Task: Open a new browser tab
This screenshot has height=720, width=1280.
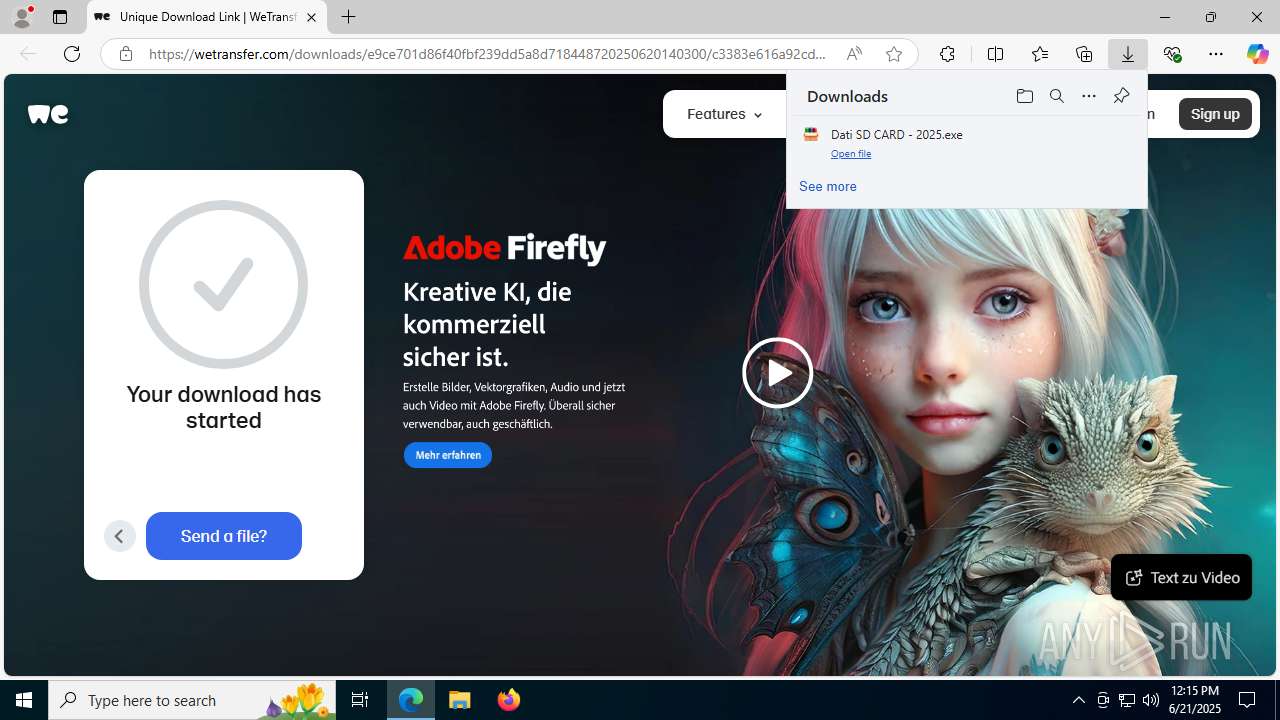Action: (348, 17)
